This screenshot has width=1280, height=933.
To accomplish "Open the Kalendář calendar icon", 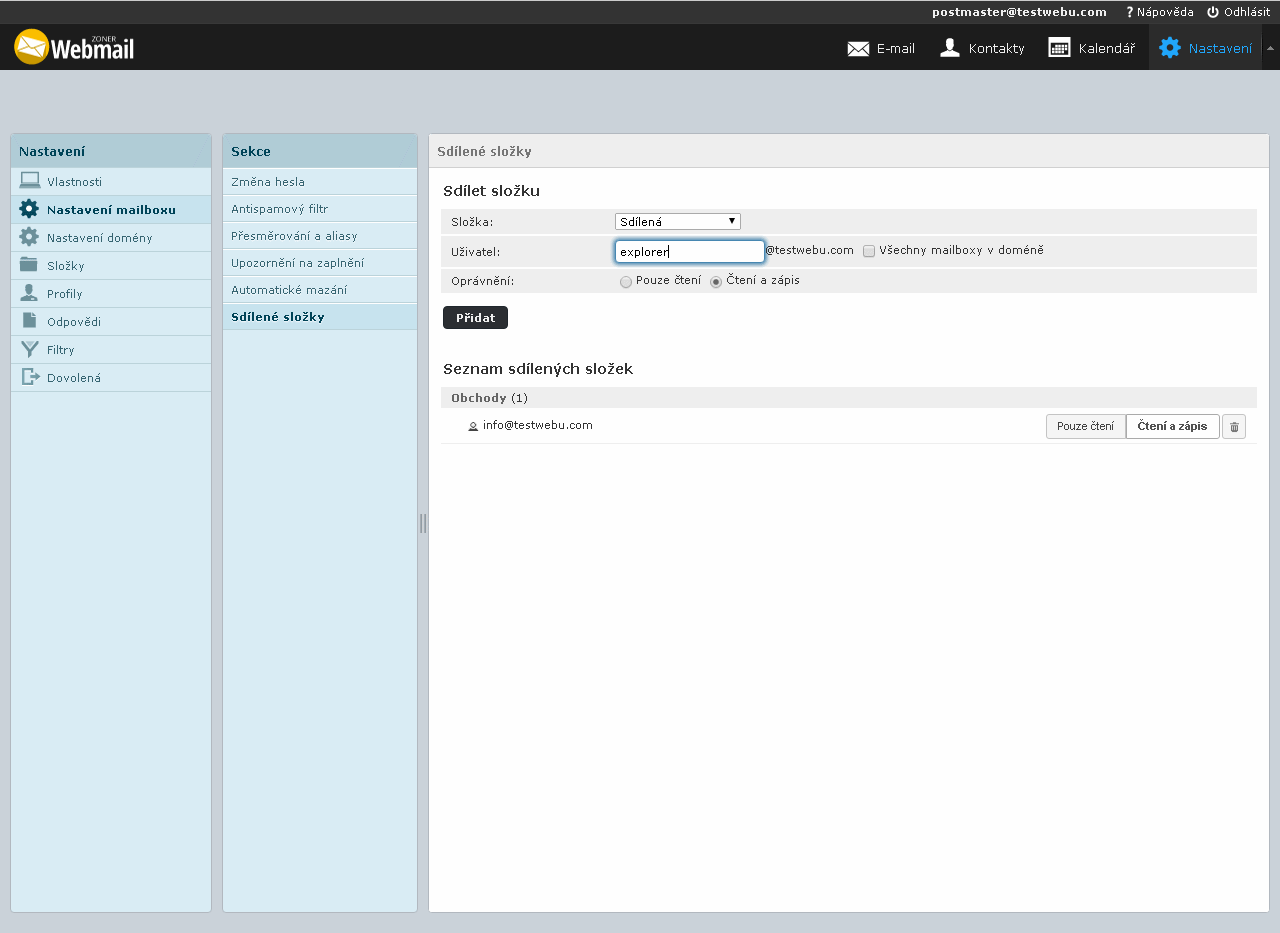I will (1059, 48).
